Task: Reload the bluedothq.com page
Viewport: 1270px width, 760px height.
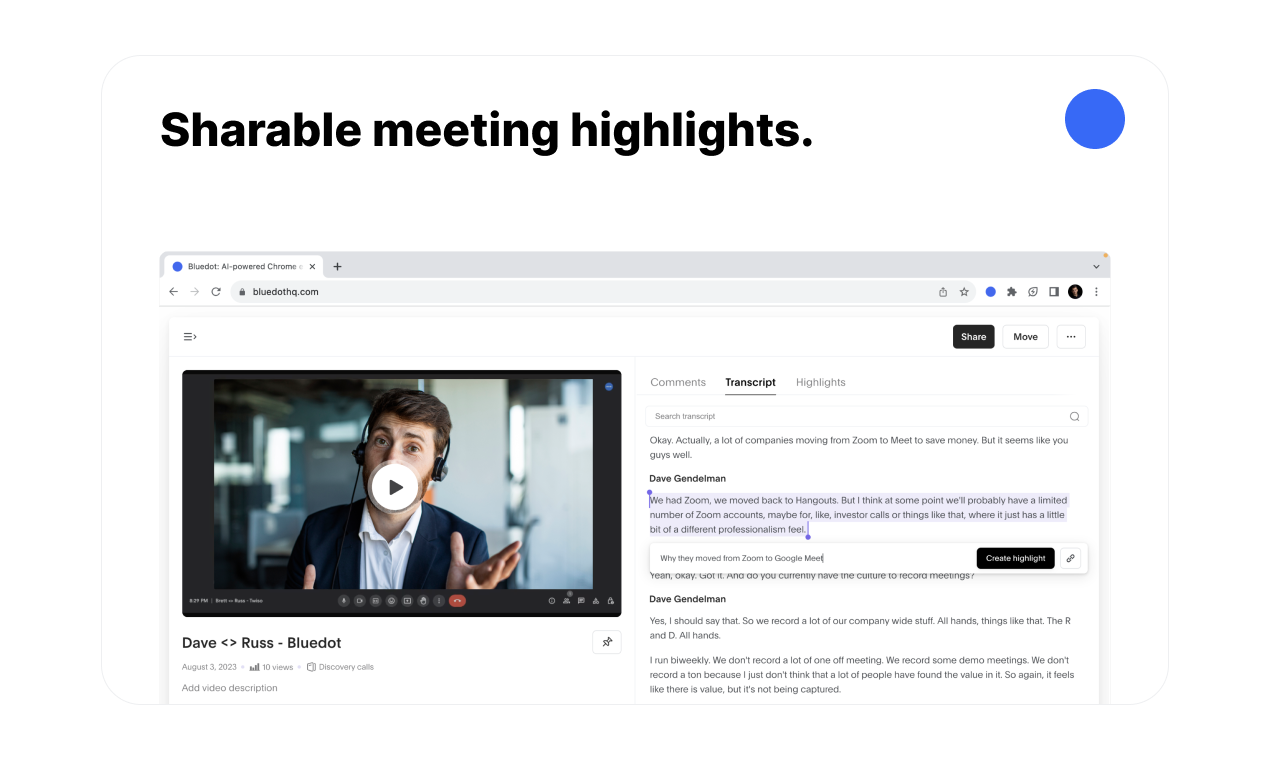Action: pyautogui.click(x=216, y=292)
